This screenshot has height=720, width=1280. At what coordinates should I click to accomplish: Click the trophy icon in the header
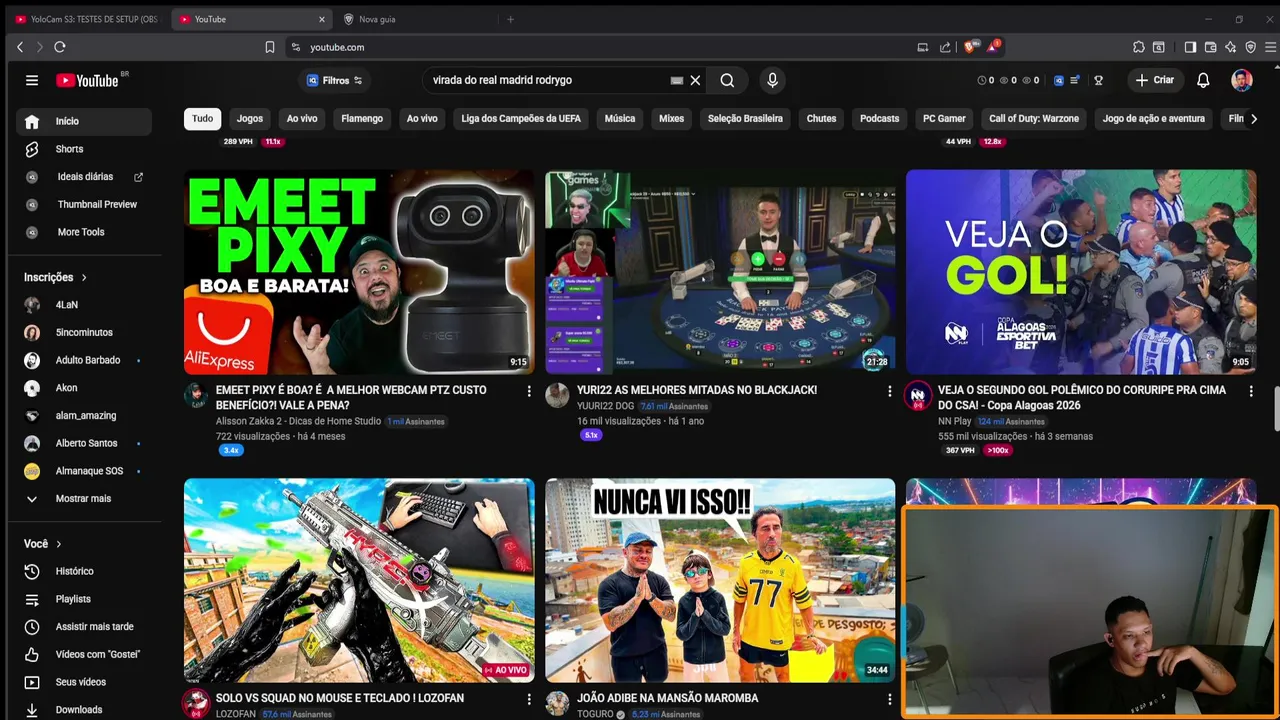(x=1098, y=80)
